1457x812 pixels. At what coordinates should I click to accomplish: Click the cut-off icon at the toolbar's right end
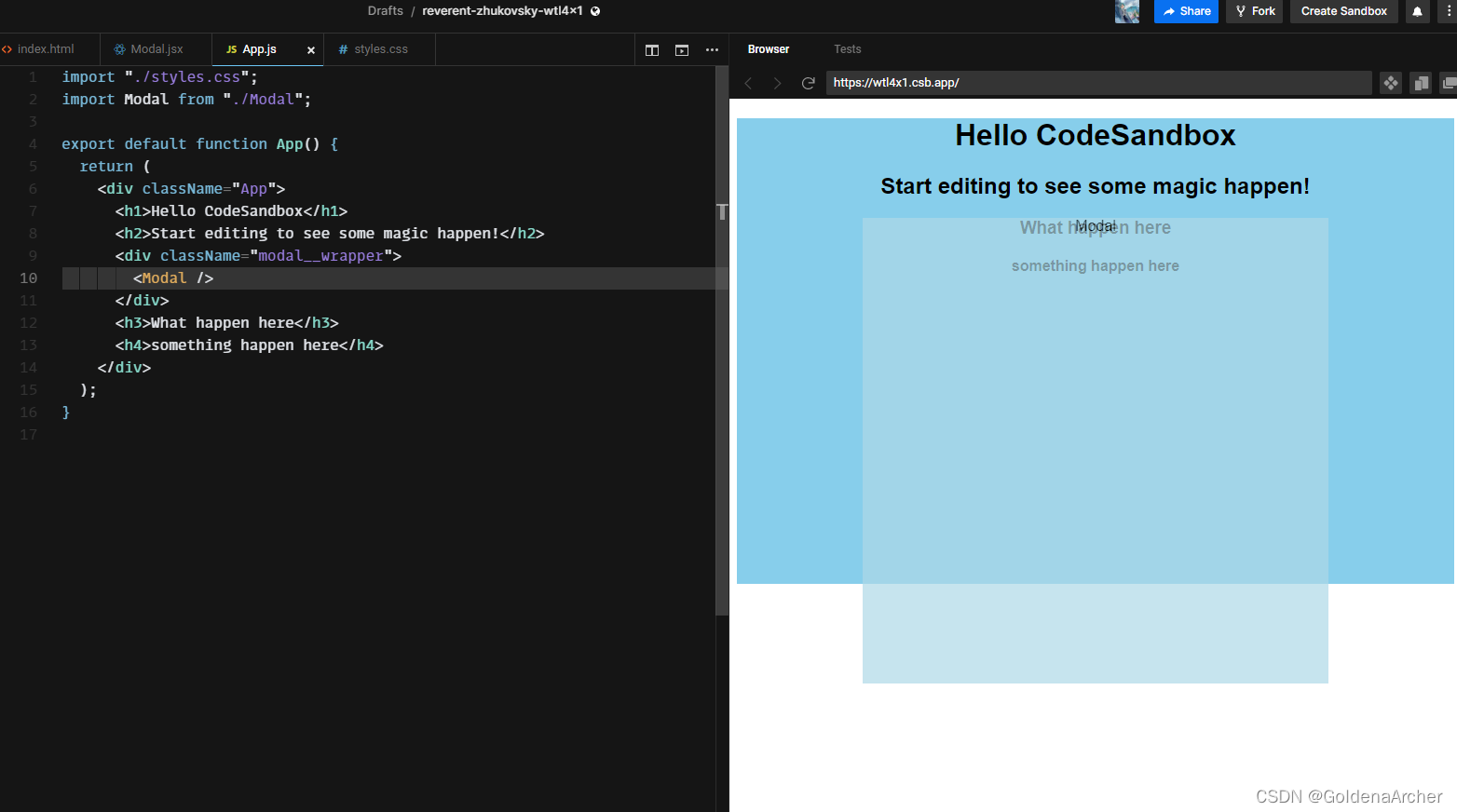[1449, 83]
